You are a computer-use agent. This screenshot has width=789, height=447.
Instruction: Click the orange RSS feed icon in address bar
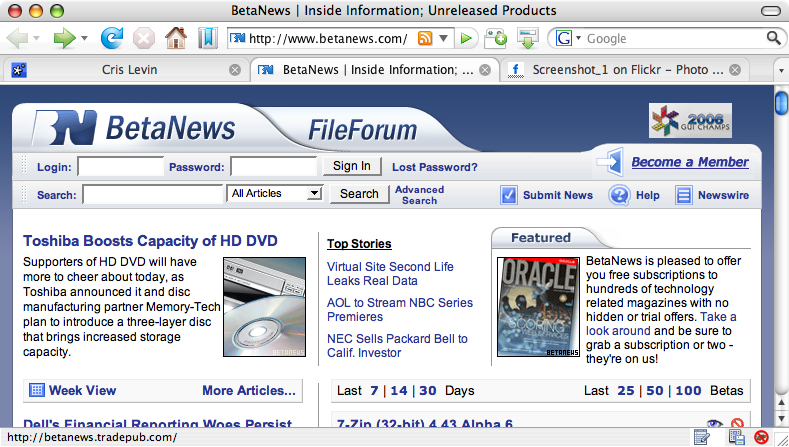425,38
